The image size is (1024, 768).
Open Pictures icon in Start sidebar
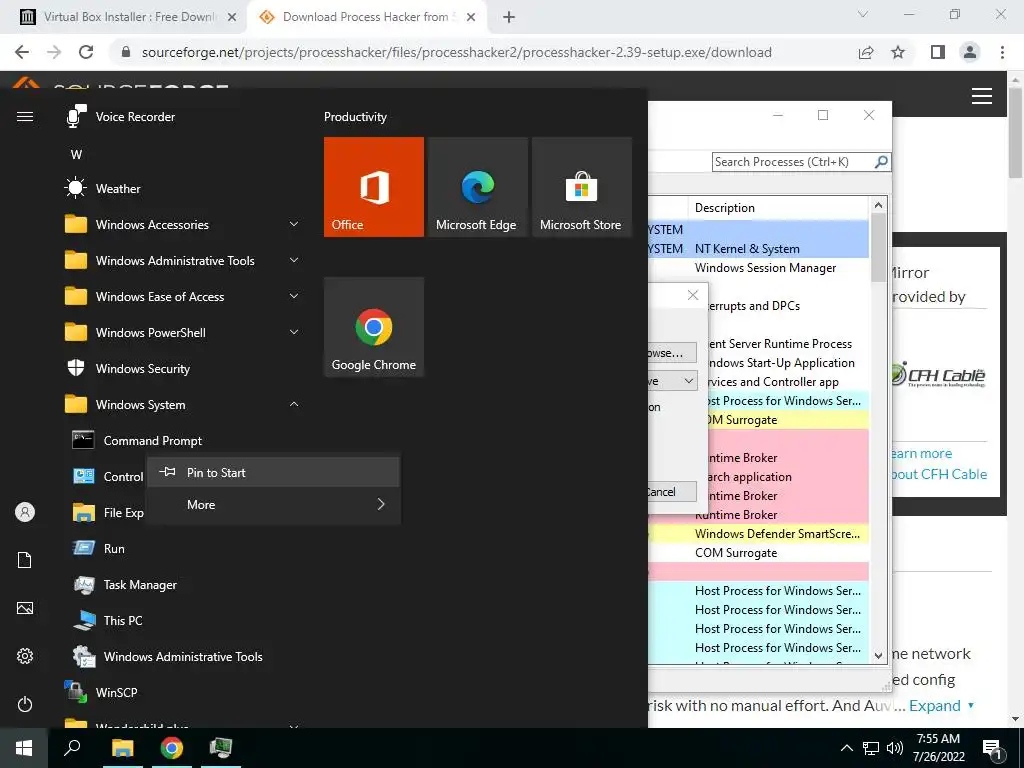click(x=25, y=608)
